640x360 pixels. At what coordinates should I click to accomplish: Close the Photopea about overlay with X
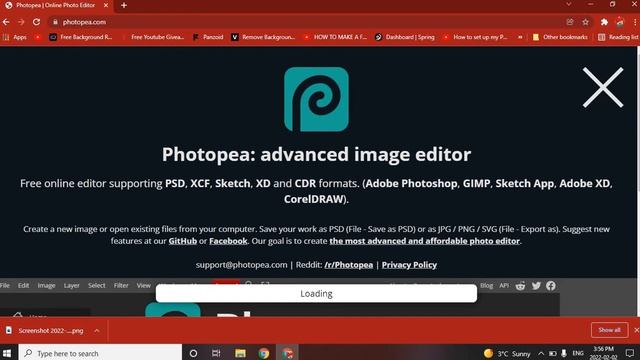[x=603, y=87]
